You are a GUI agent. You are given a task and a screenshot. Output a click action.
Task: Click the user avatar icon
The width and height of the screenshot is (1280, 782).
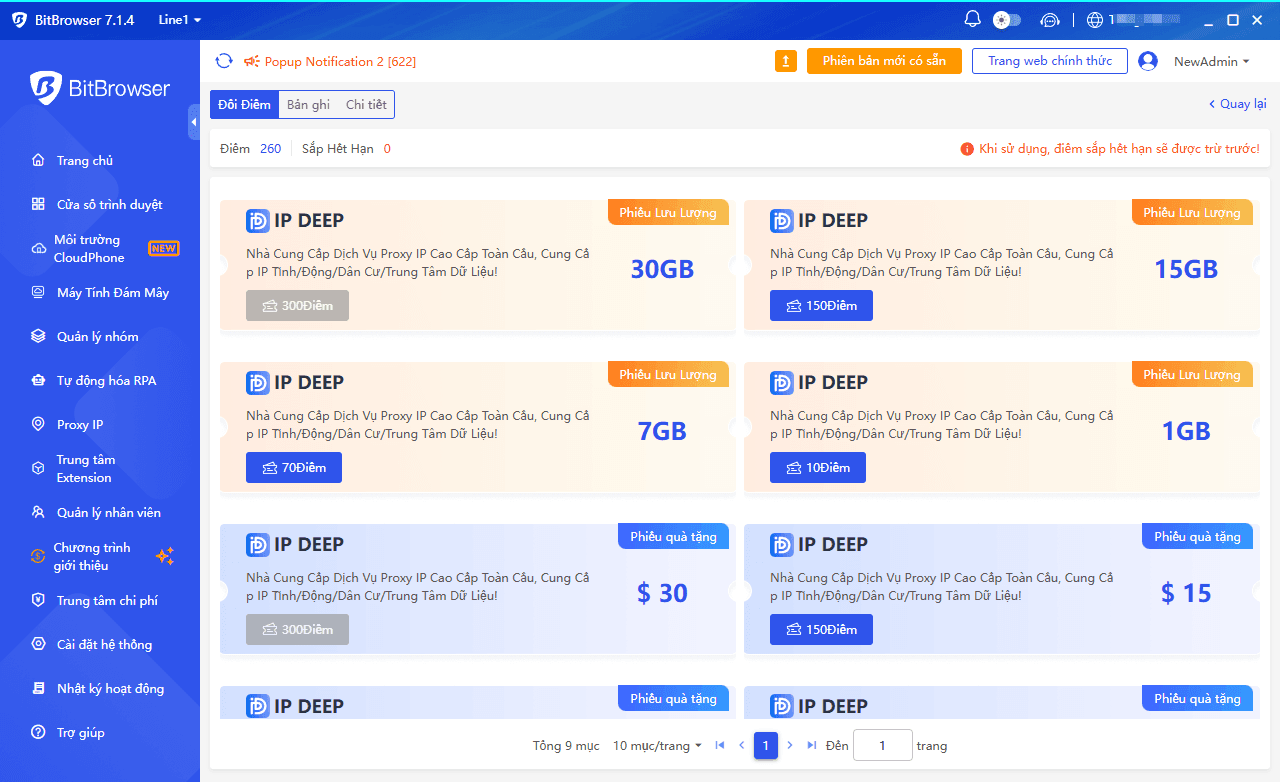tap(1148, 61)
